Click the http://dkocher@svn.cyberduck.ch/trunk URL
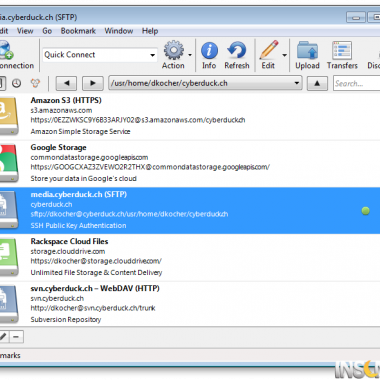380x380 pixels. (x=93, y=308)
